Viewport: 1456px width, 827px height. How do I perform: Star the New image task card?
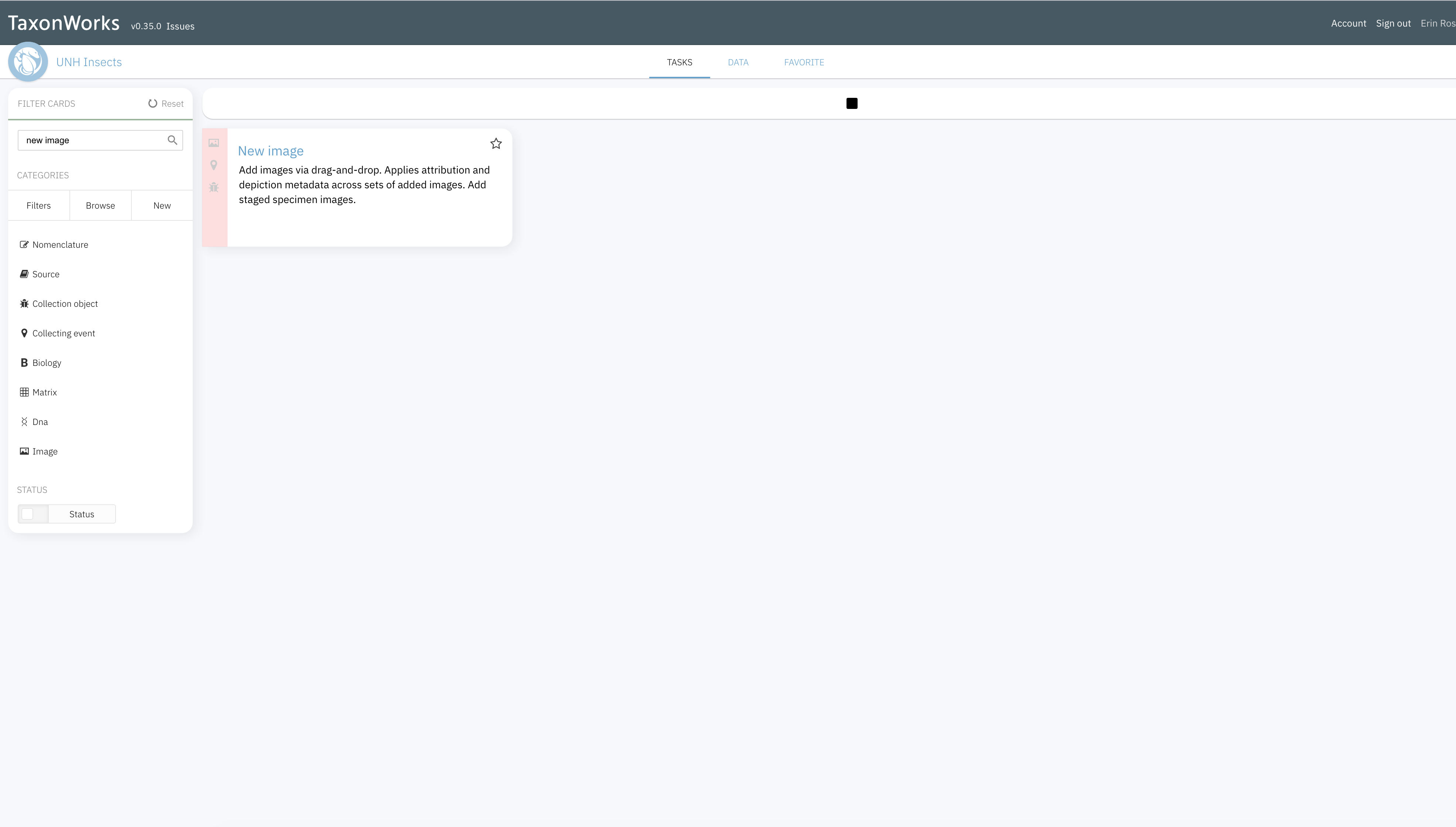coord(496,144)
